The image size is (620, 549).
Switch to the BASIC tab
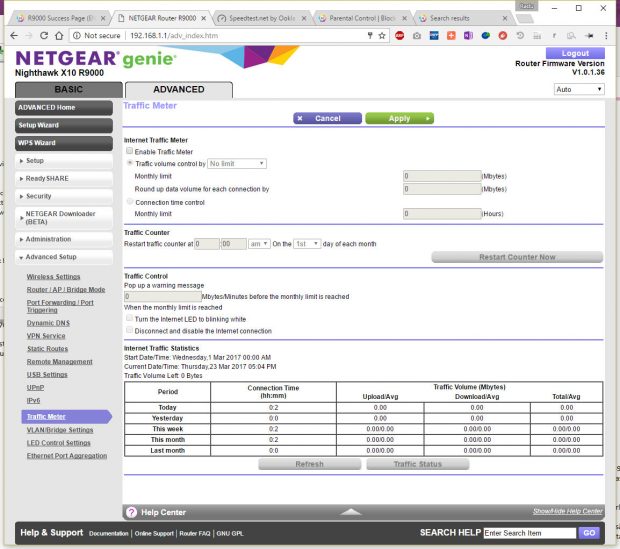61,89
